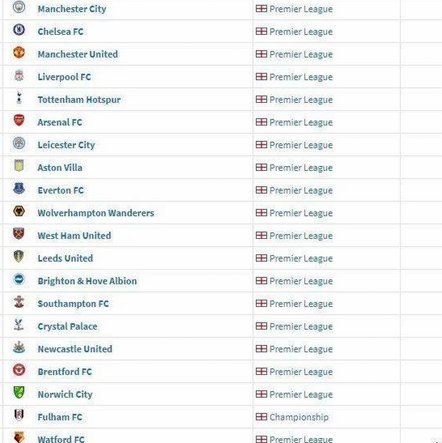This screenshot has width=442, height=443.
Task: Open Brighton & Hove Albion link
Action: click(87, 281)
